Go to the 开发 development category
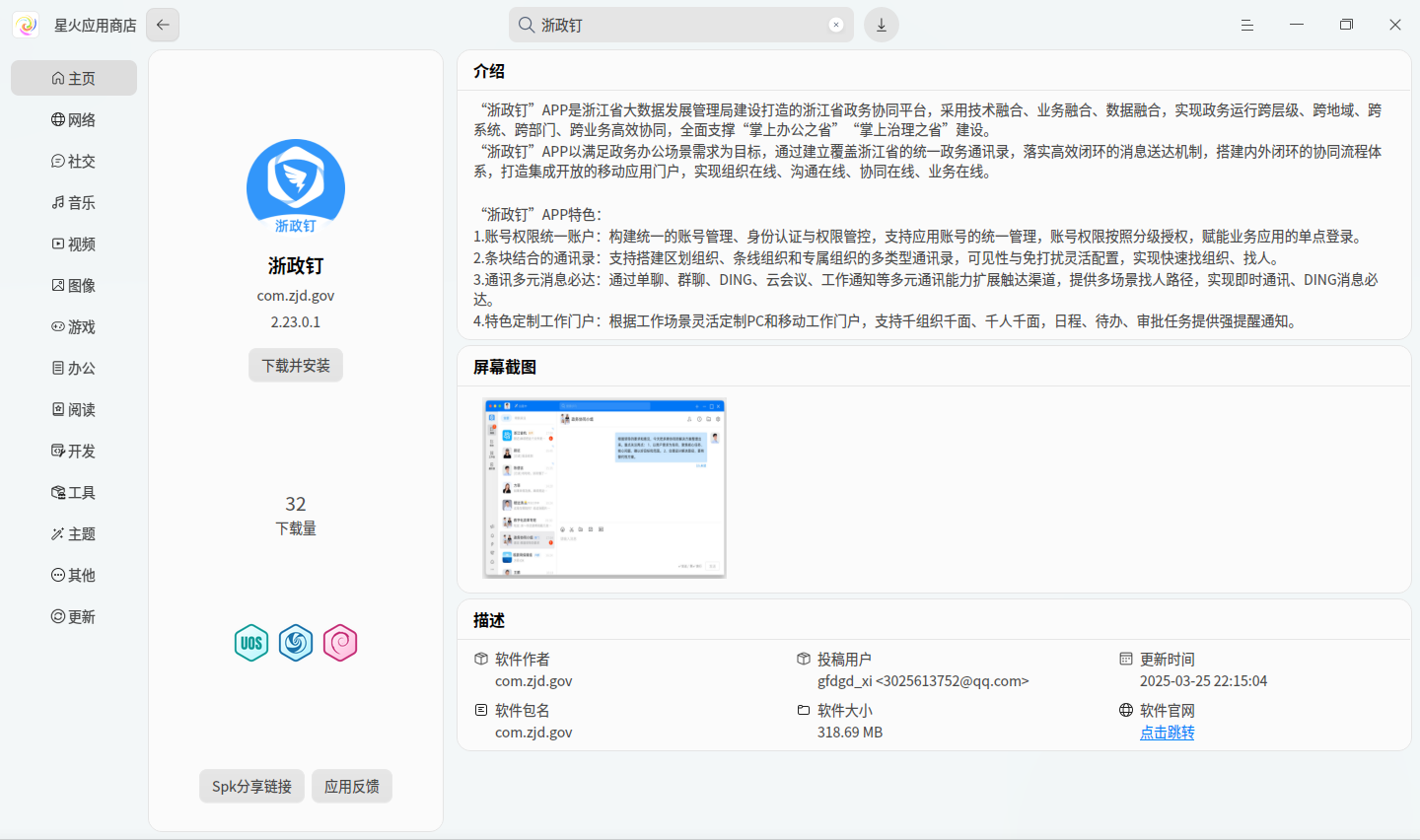This screenshot has height=840, width=1420. tap(74, 451)
